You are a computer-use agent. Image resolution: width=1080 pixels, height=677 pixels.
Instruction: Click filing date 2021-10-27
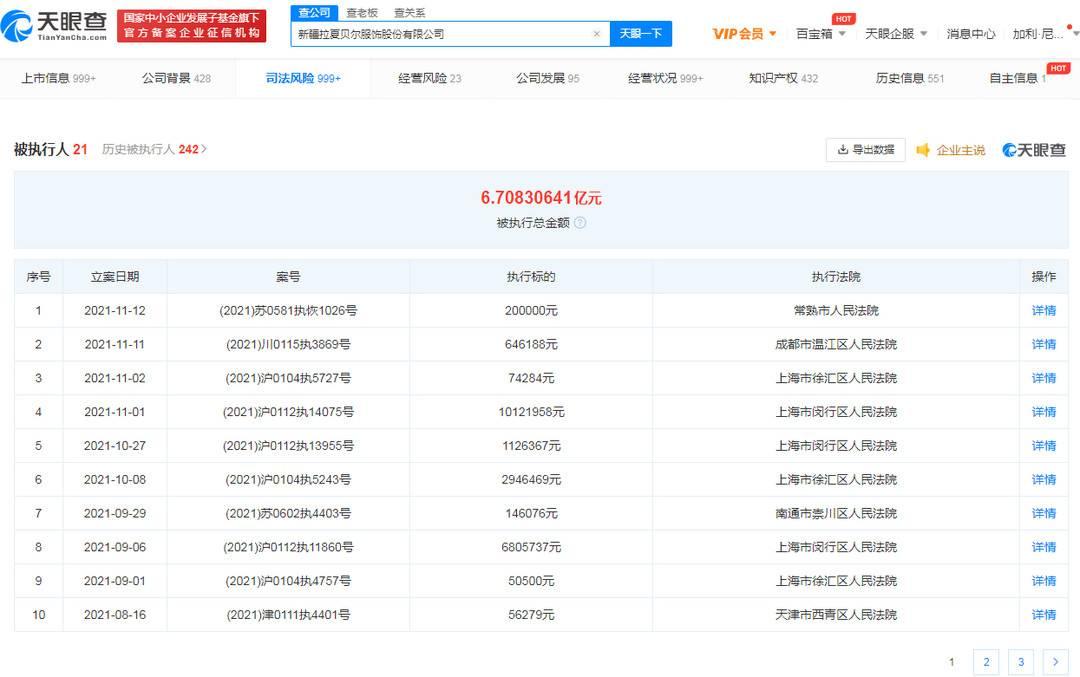click(x=115, y=446)
